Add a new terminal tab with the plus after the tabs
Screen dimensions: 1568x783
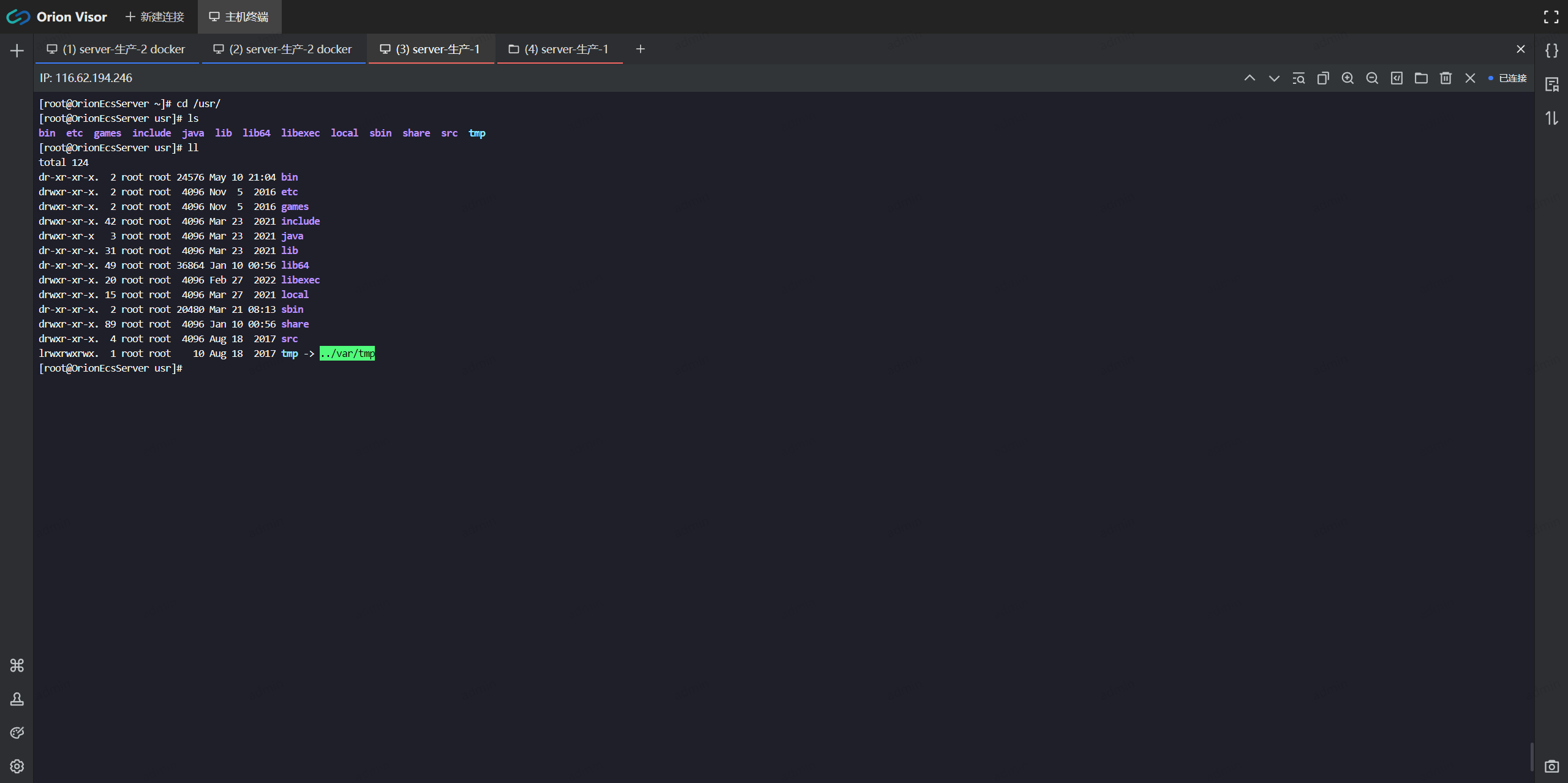[x=640, y=49]
